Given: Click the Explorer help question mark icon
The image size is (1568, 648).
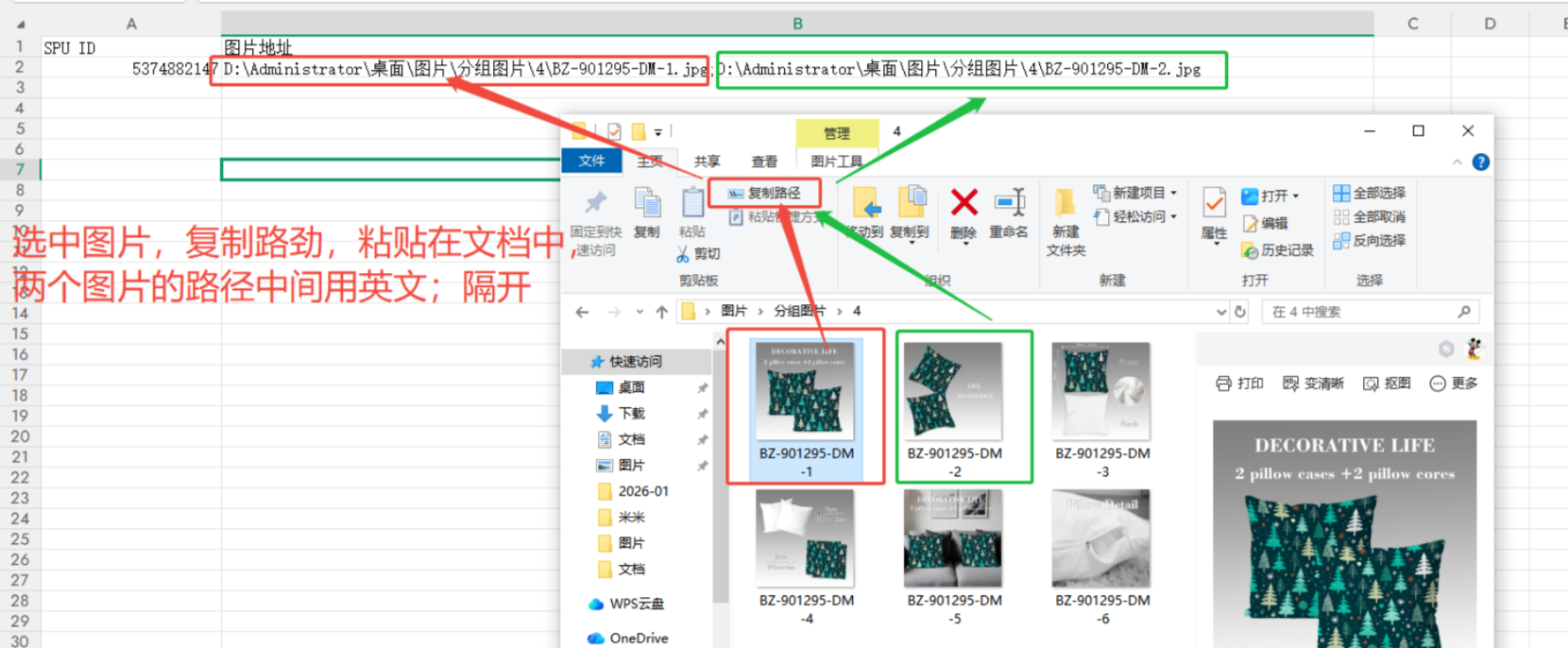Looking at the screenshot, I should point(1480,162).
